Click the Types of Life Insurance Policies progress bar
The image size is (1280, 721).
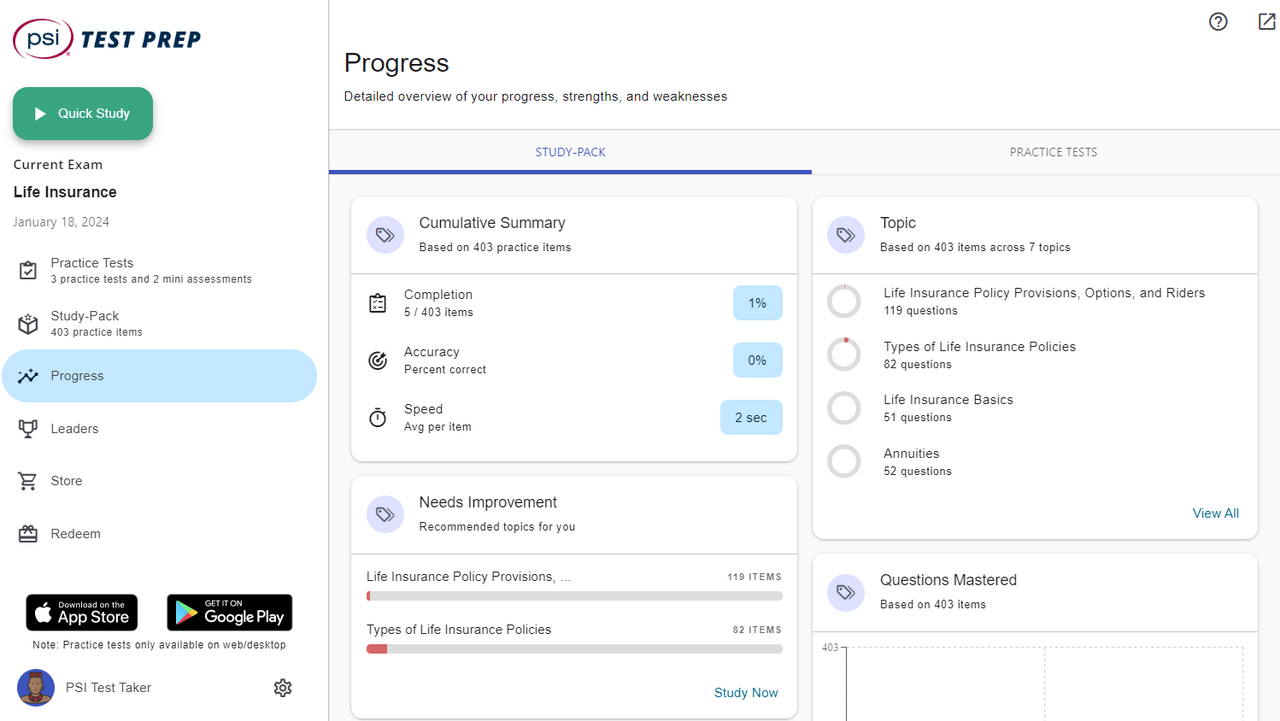[x=574, y=649]
